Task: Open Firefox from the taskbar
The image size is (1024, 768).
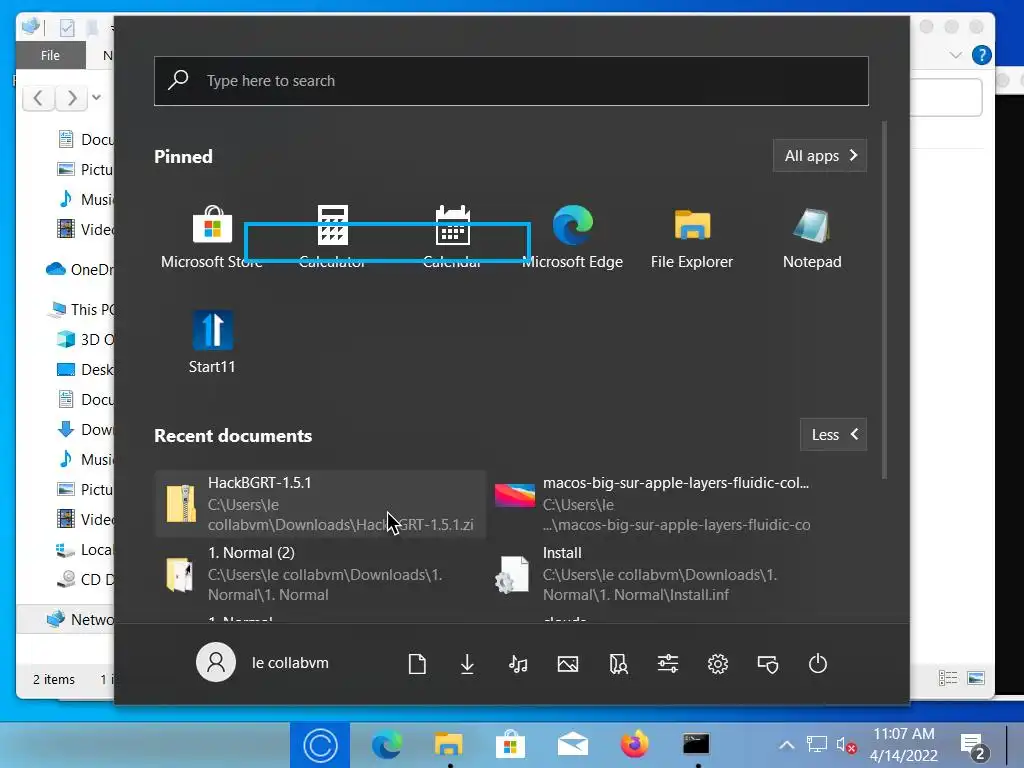Action: [x=634, y=745]
